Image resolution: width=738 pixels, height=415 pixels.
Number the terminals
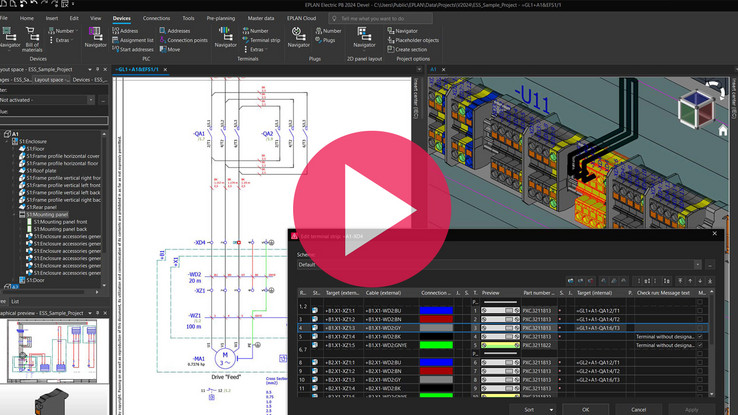coord(256,31)
